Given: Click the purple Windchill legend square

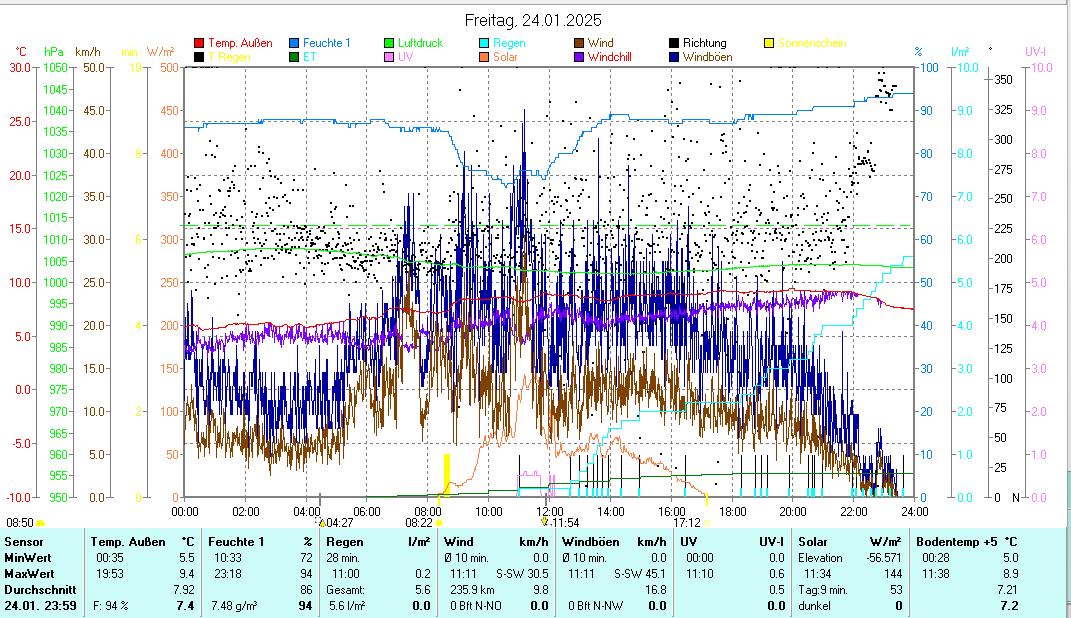Looking at the screenshot, I should coord(579,57).
